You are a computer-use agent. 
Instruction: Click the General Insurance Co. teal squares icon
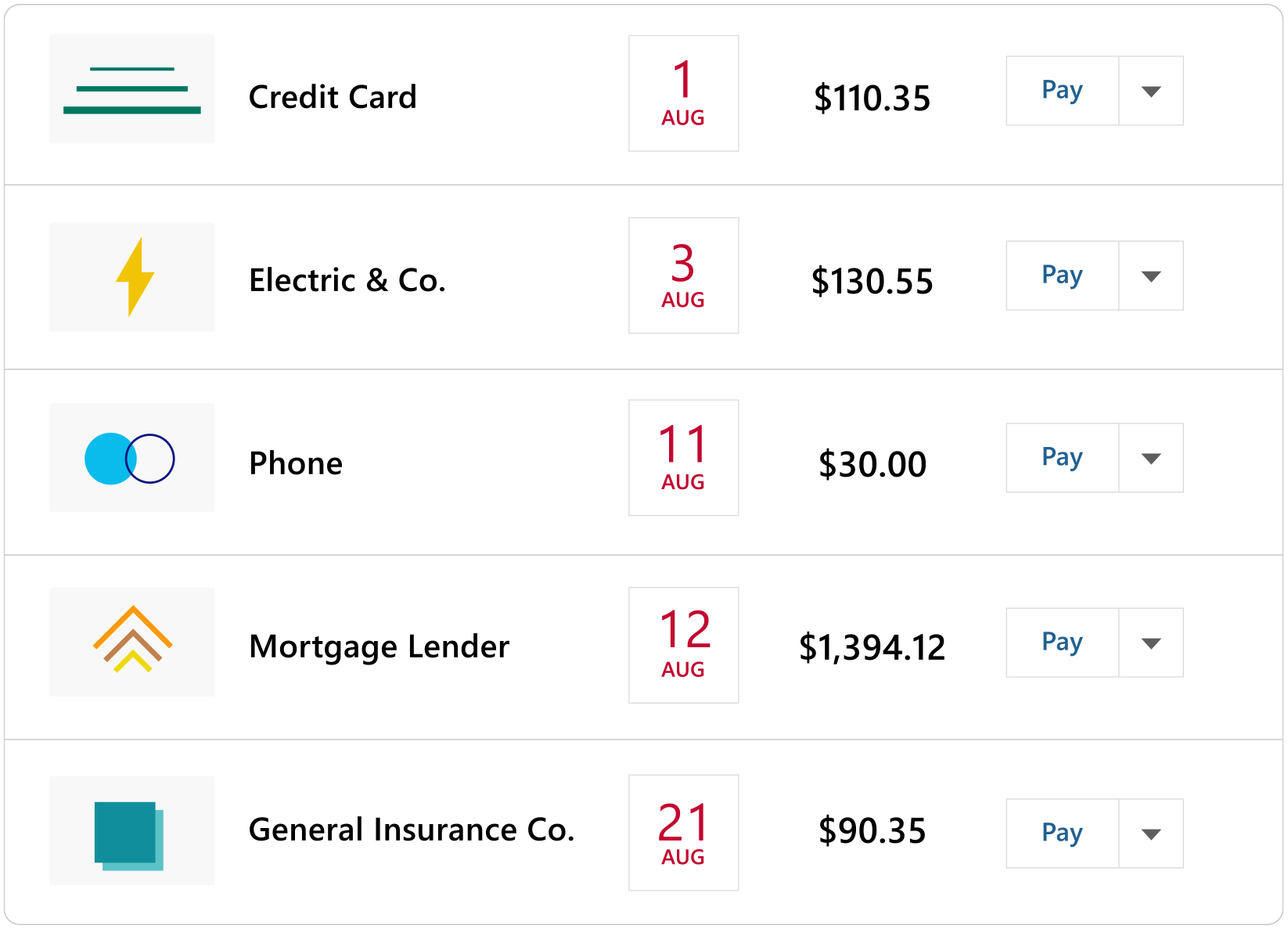tap(129, 834)
